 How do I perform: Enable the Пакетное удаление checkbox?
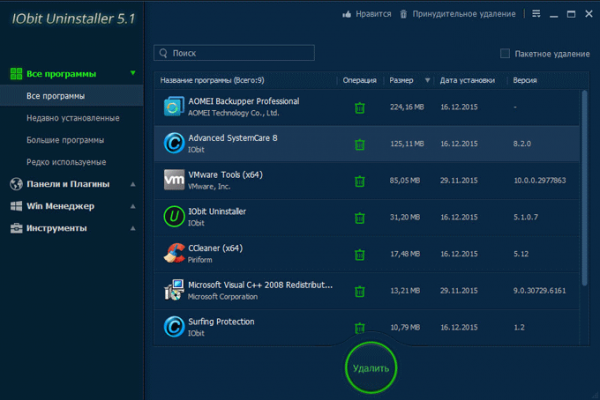point(505,53)
